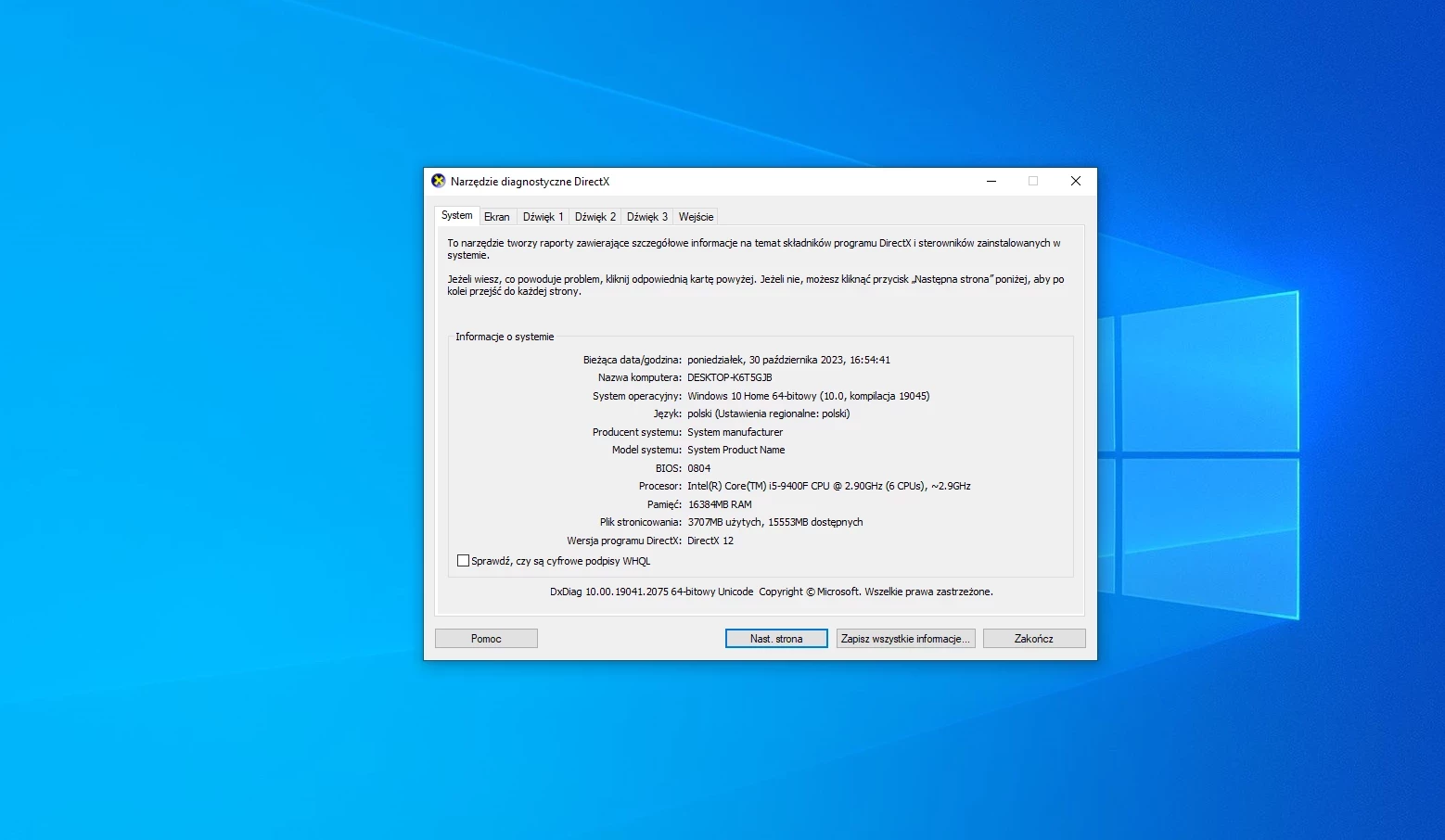1445x840 pixels.
Task: Click the 16384MB RAM value
Action: pos(720,504)
